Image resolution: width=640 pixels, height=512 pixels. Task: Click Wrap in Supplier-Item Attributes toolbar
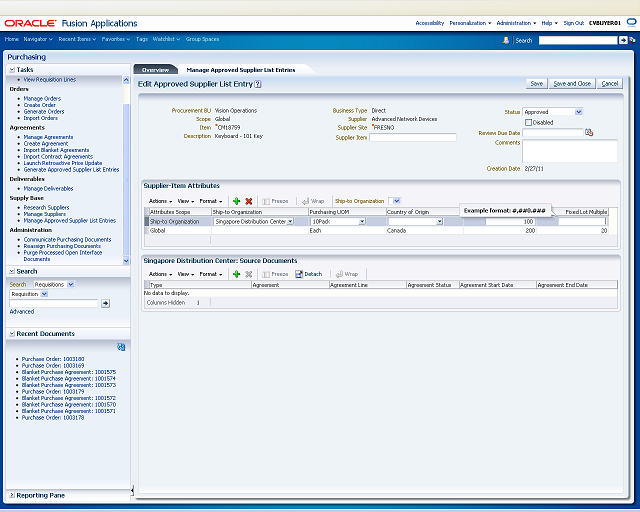[313, 201]
